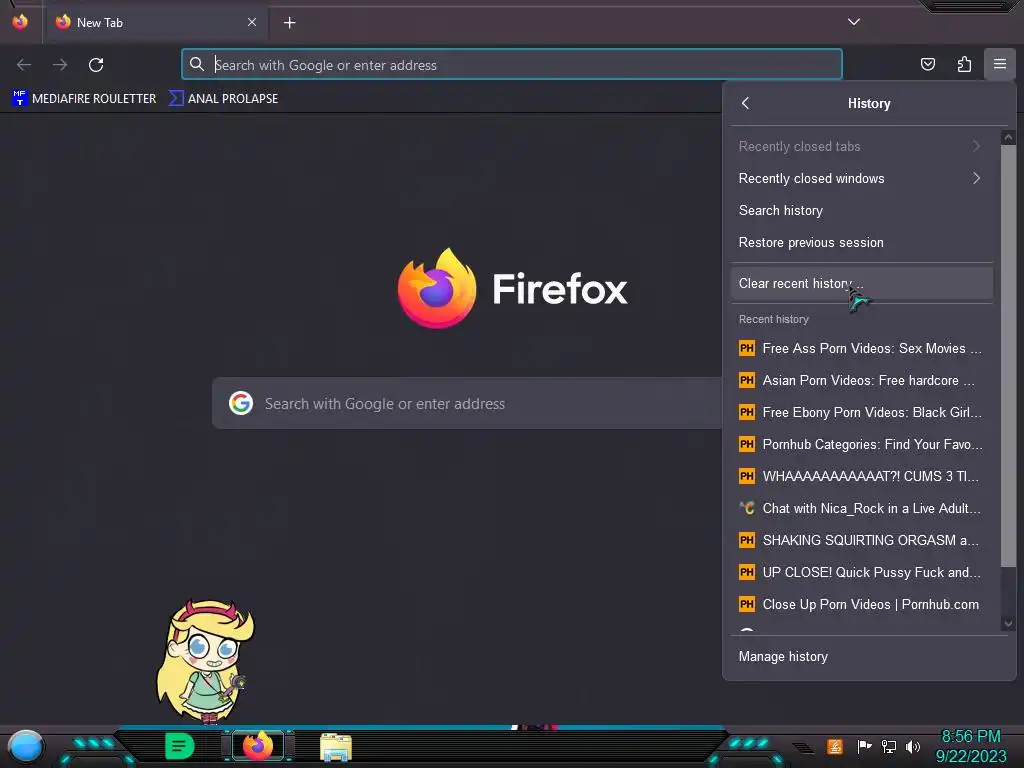Open the Action Center flag icon
This screenshot has width=1024, height=768.
[864, 746]
